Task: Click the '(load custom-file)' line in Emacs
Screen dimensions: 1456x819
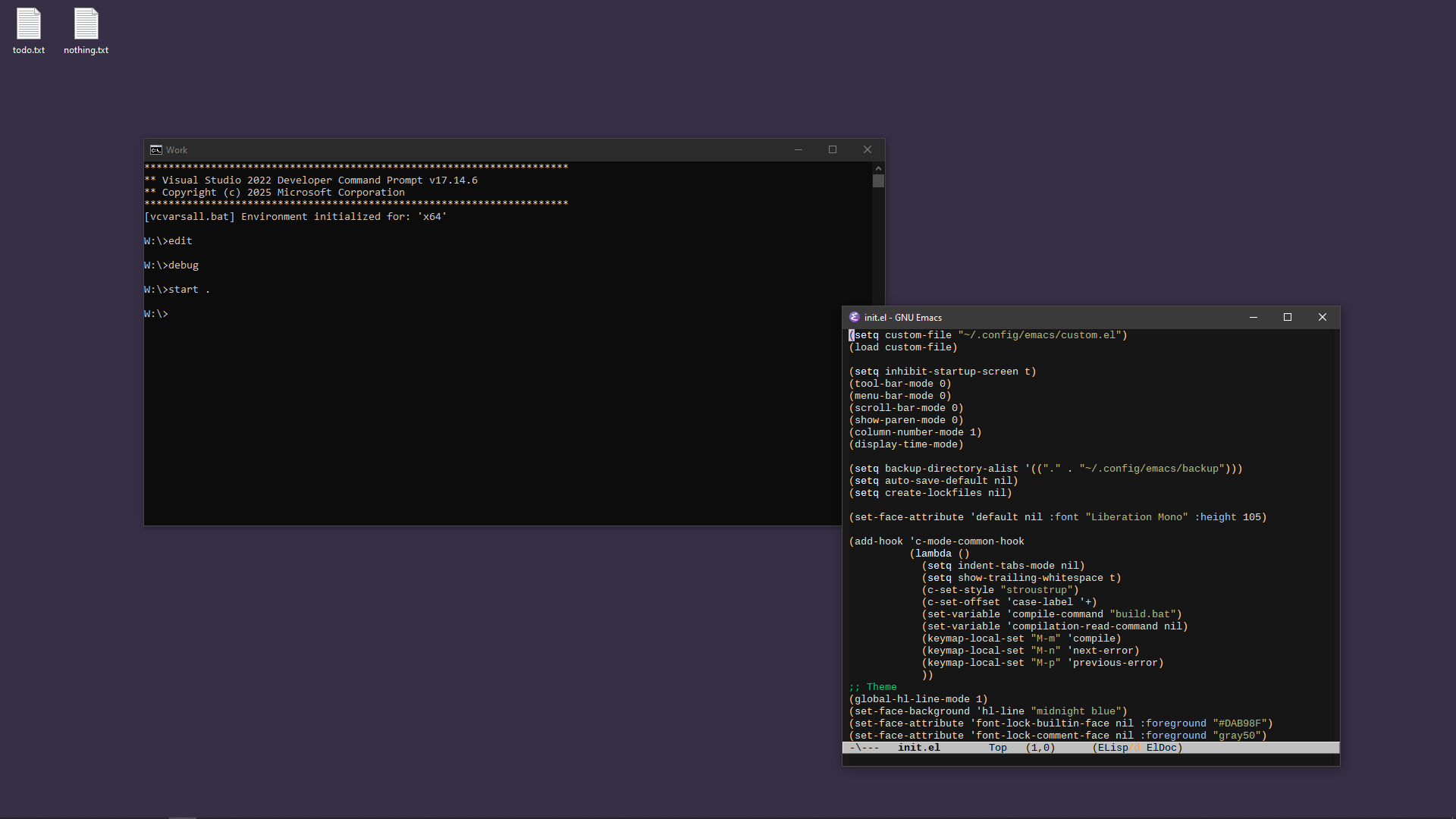Action: tap(903, 347)
